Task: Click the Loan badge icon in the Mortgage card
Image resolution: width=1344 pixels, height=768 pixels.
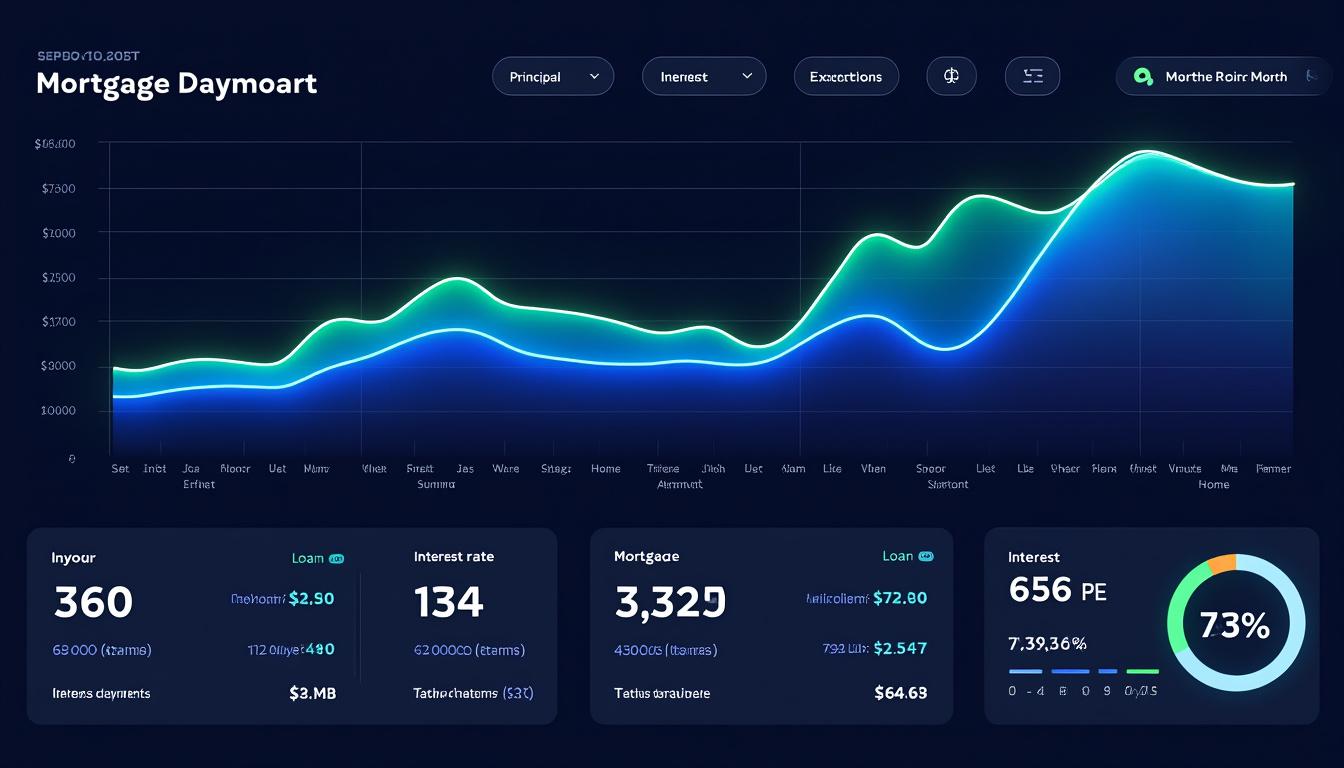Action: [x=926, y=556]
